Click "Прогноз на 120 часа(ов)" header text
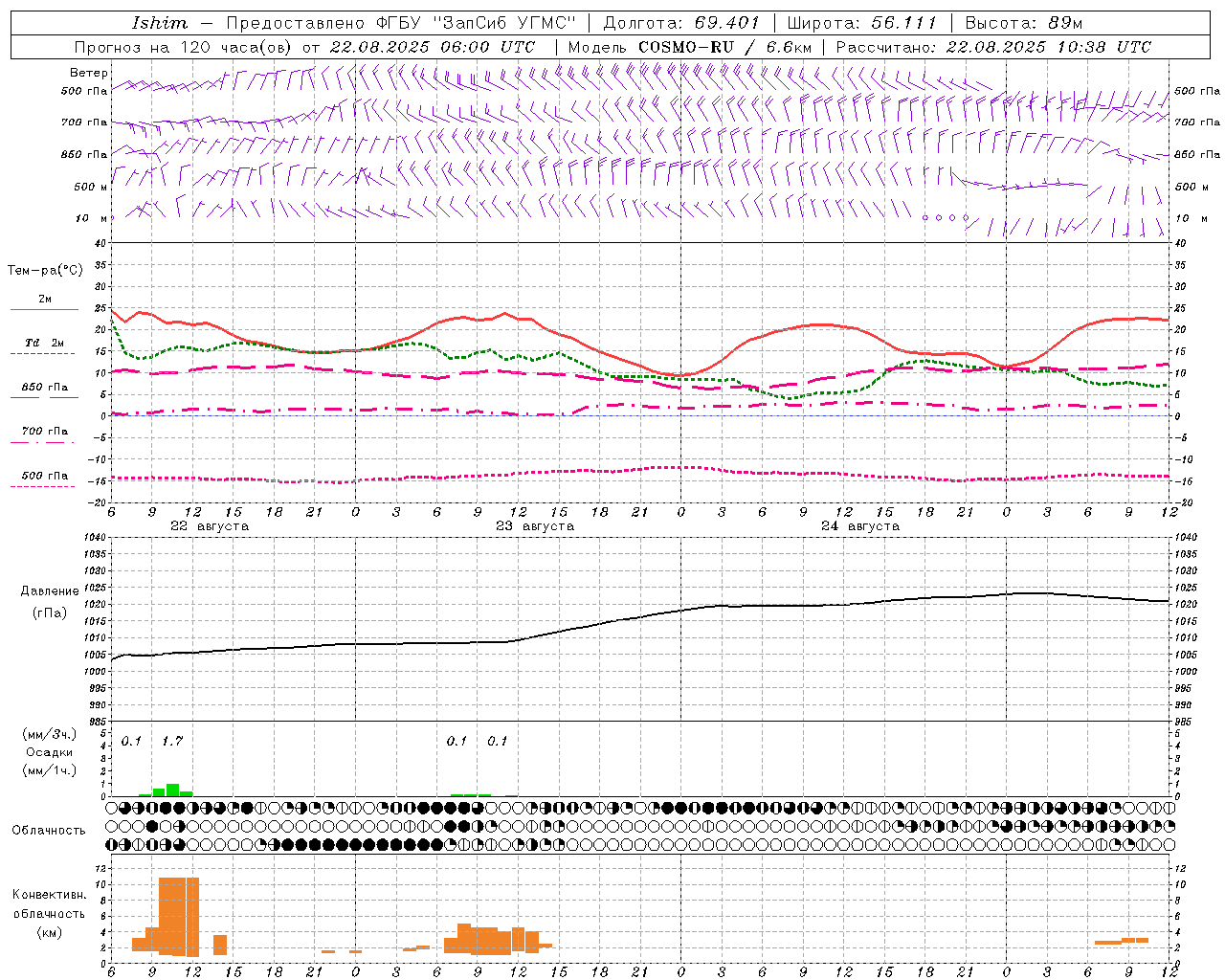The height and width of the screenshot is (980, 1225). click(184, 47)
